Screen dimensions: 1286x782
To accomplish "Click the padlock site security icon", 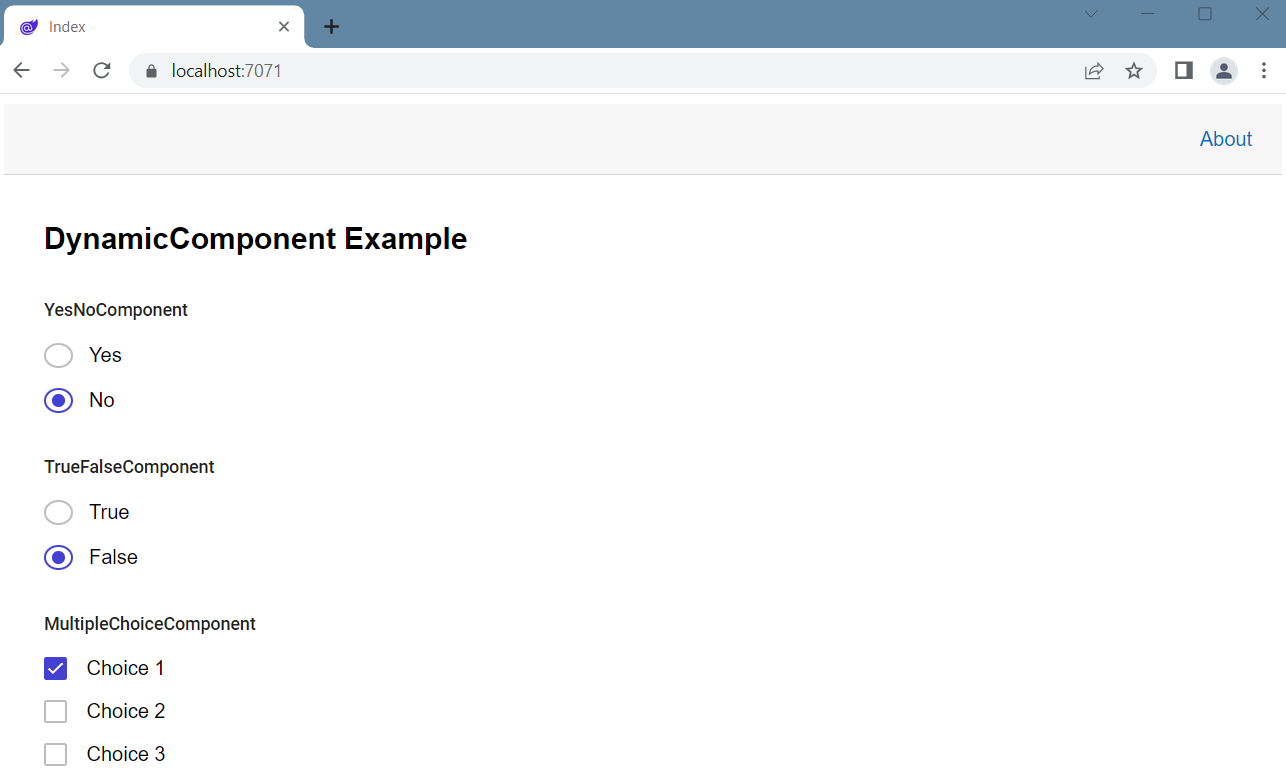I will click(150, 71).
